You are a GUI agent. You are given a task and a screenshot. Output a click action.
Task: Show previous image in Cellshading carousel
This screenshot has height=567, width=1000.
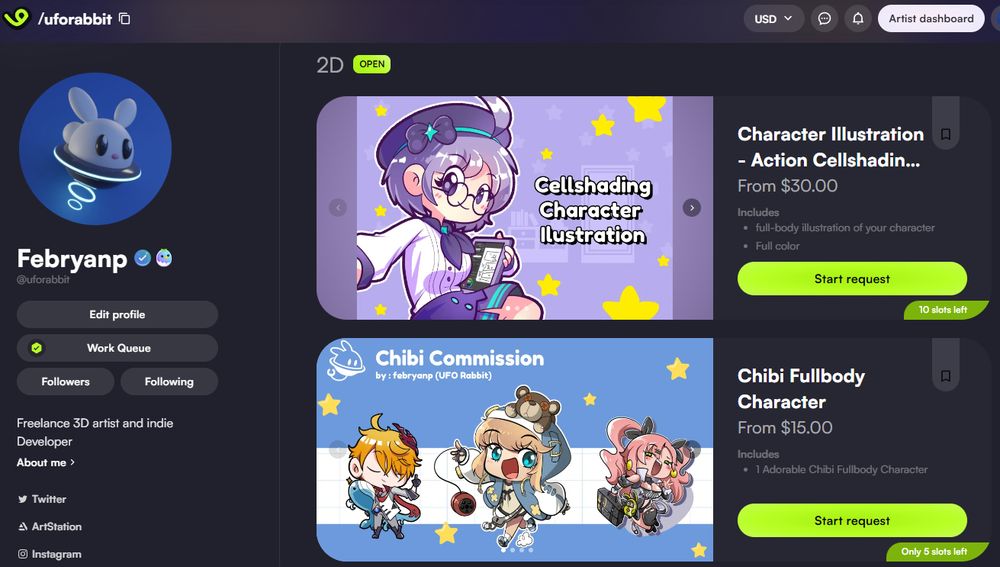(338, 207)
